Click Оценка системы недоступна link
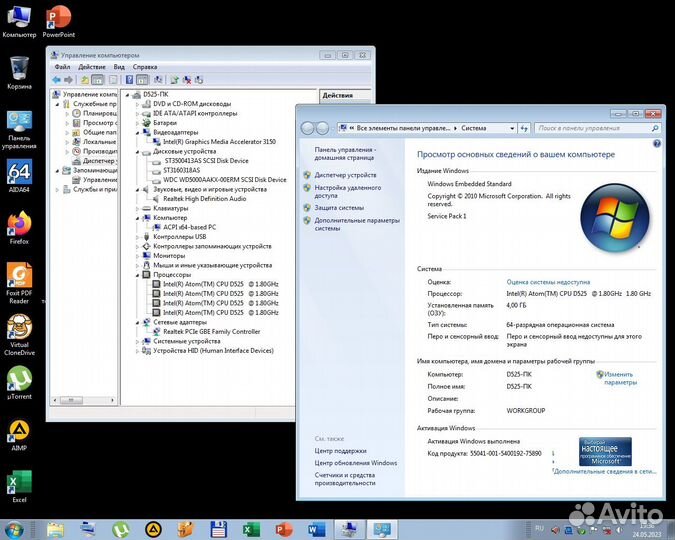Viewport: 675px width, 540px height. click(548, 282)
